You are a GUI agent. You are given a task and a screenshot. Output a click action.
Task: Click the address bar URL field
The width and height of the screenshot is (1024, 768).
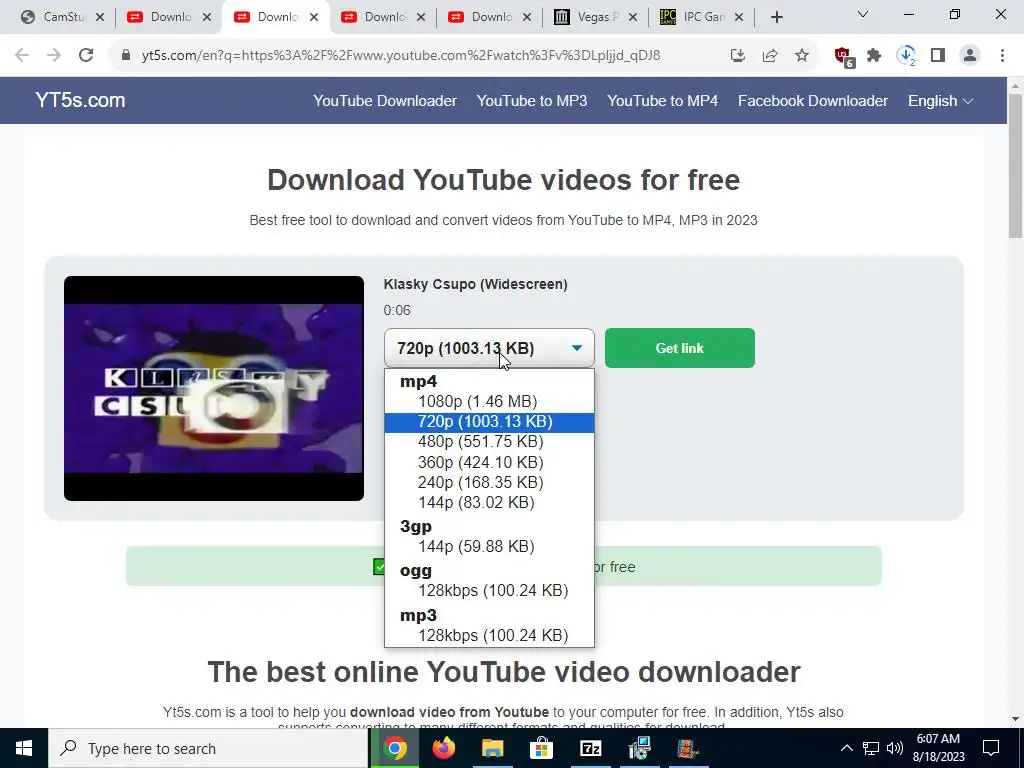click(x=400, y=56)
